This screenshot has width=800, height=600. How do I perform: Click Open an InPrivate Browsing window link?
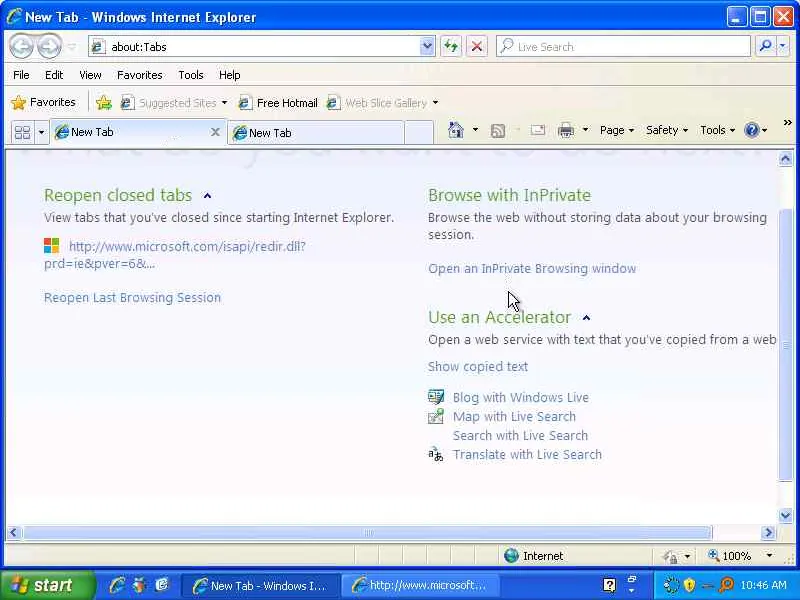pyautogui.click(x=532, y=268)
